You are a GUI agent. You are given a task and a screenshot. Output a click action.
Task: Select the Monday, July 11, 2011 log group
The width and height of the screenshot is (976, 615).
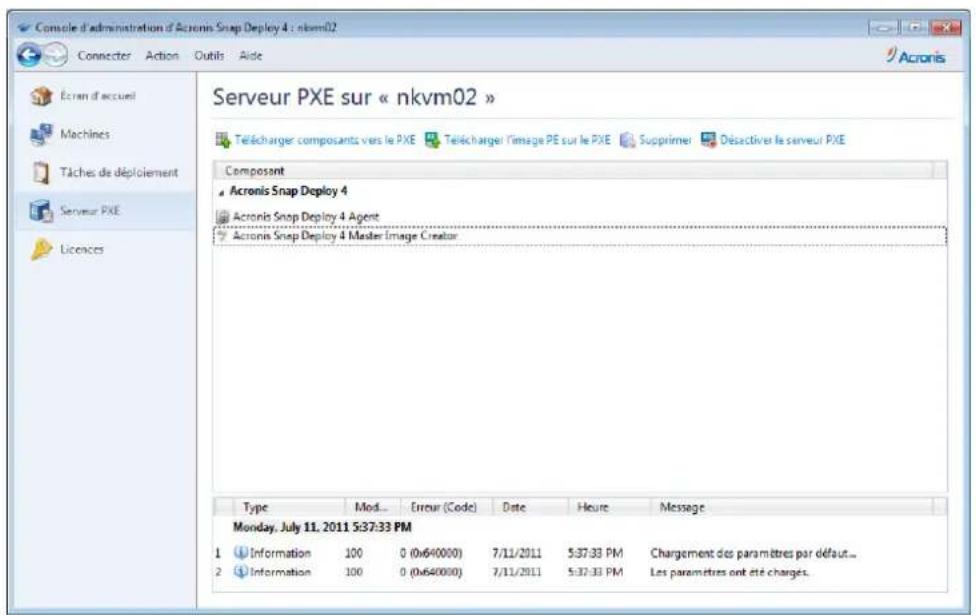(322, 527)
